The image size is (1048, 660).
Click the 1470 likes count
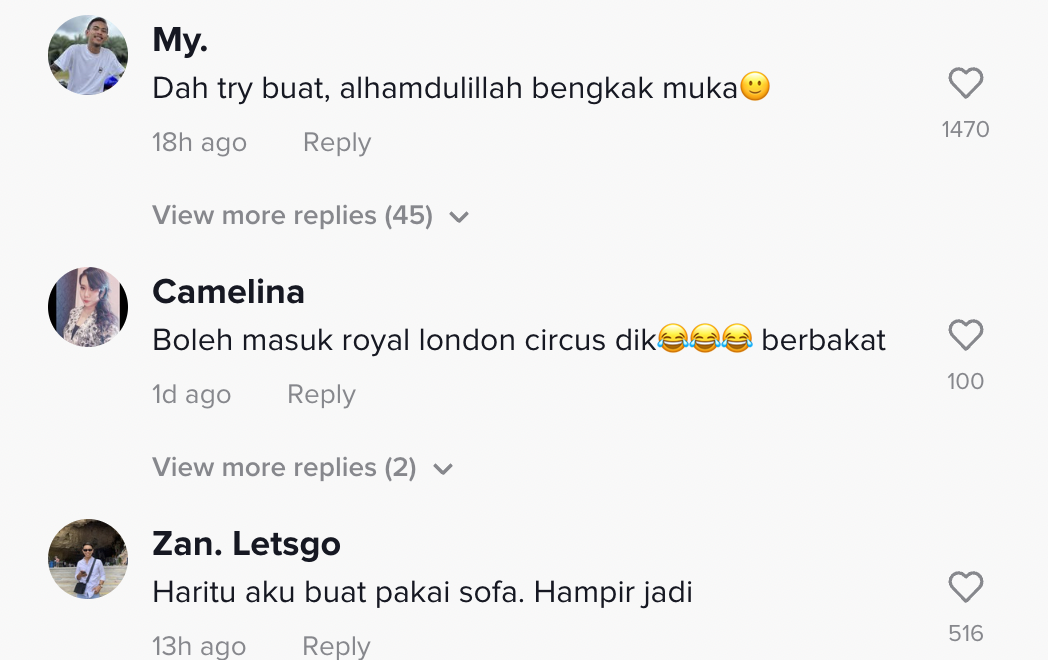click(x=965, y=130)
